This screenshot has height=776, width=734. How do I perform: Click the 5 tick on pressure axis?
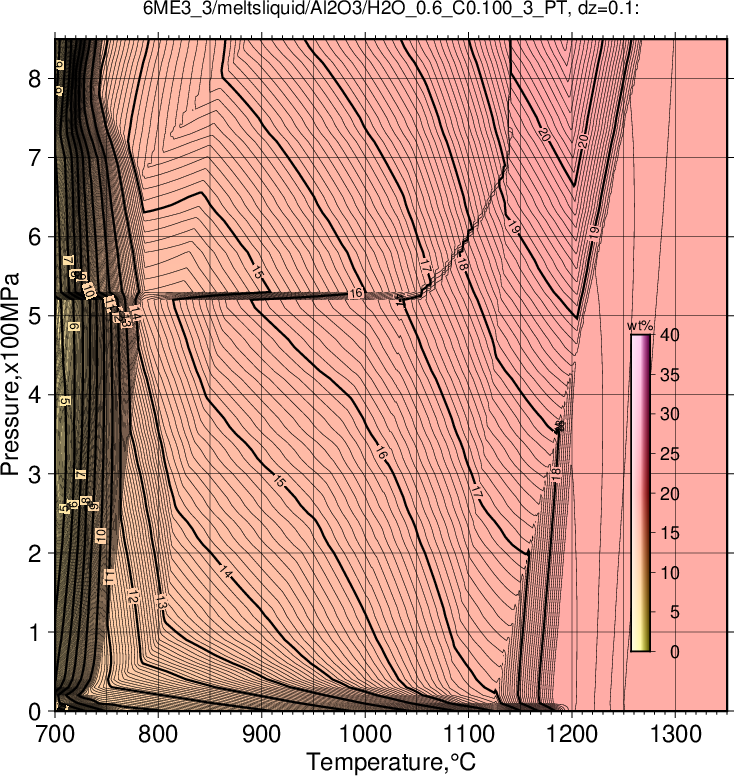point(34,316)
